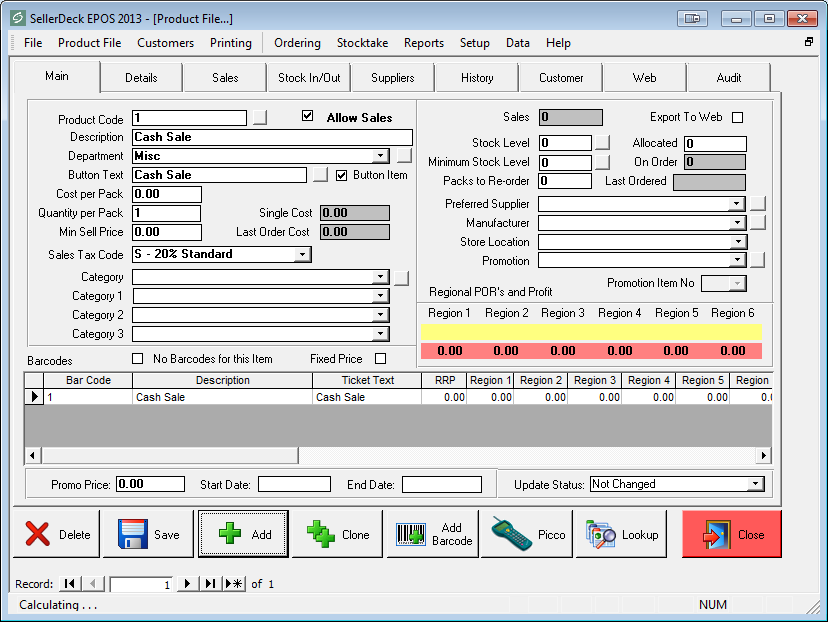The image size is (828, 622).
Task: Open the Stocktake menu
Action: pyautogui.click(x=362, y=43)
